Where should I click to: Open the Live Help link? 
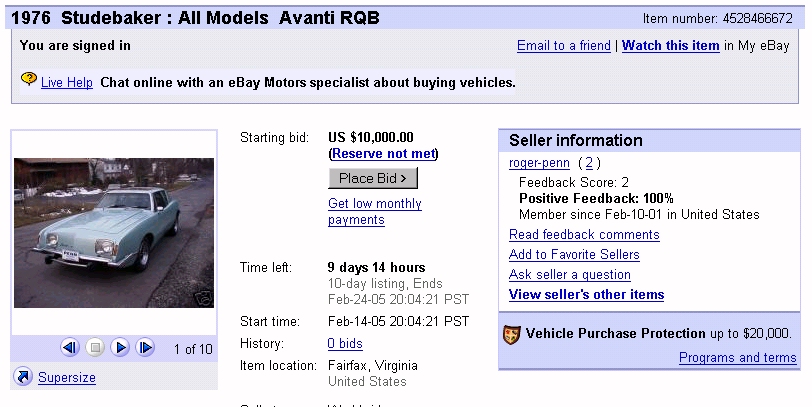coord(67,82)
